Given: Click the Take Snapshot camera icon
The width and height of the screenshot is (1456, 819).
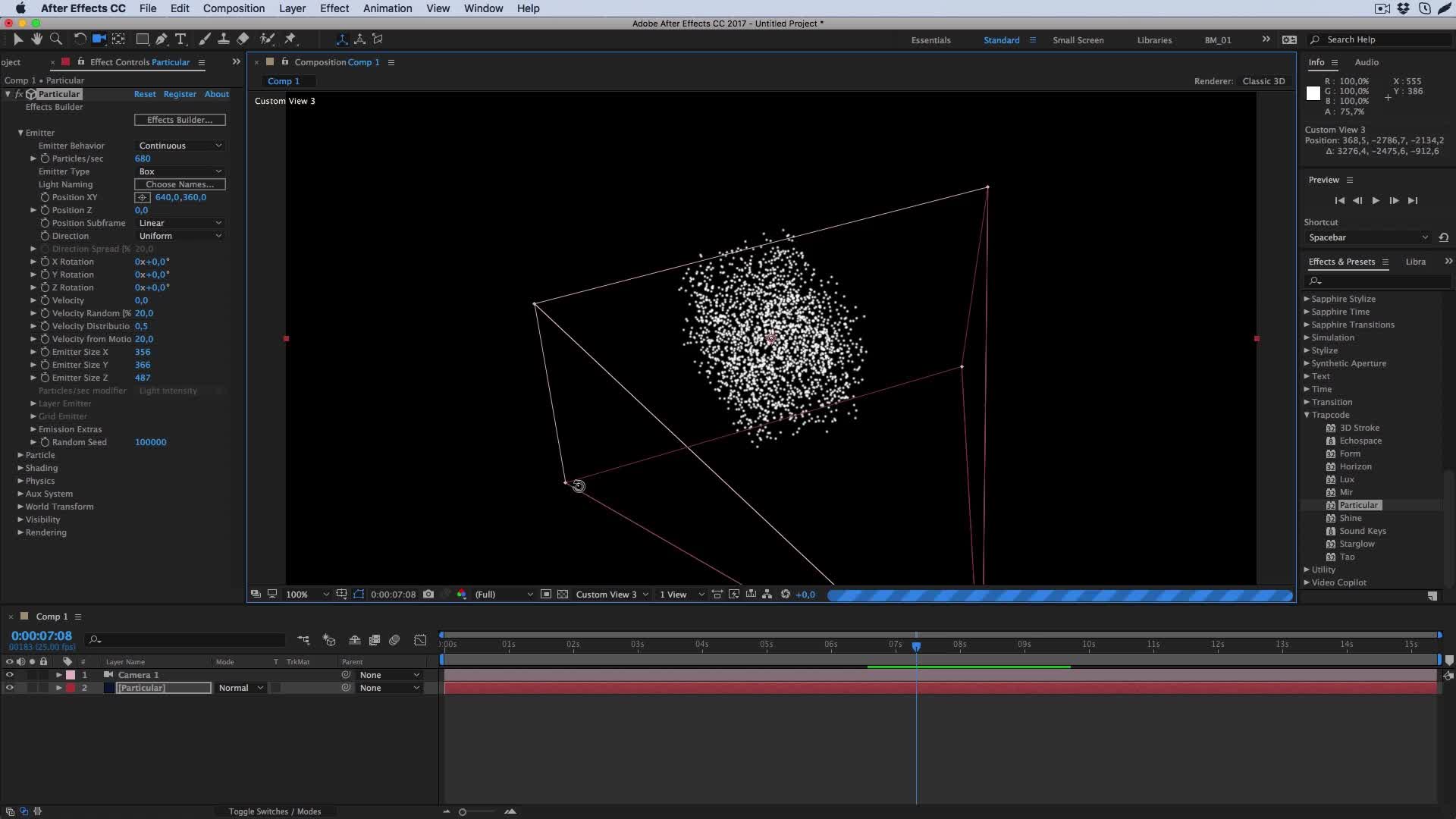Looking at the screenshot, I should (x=428, y=595).
